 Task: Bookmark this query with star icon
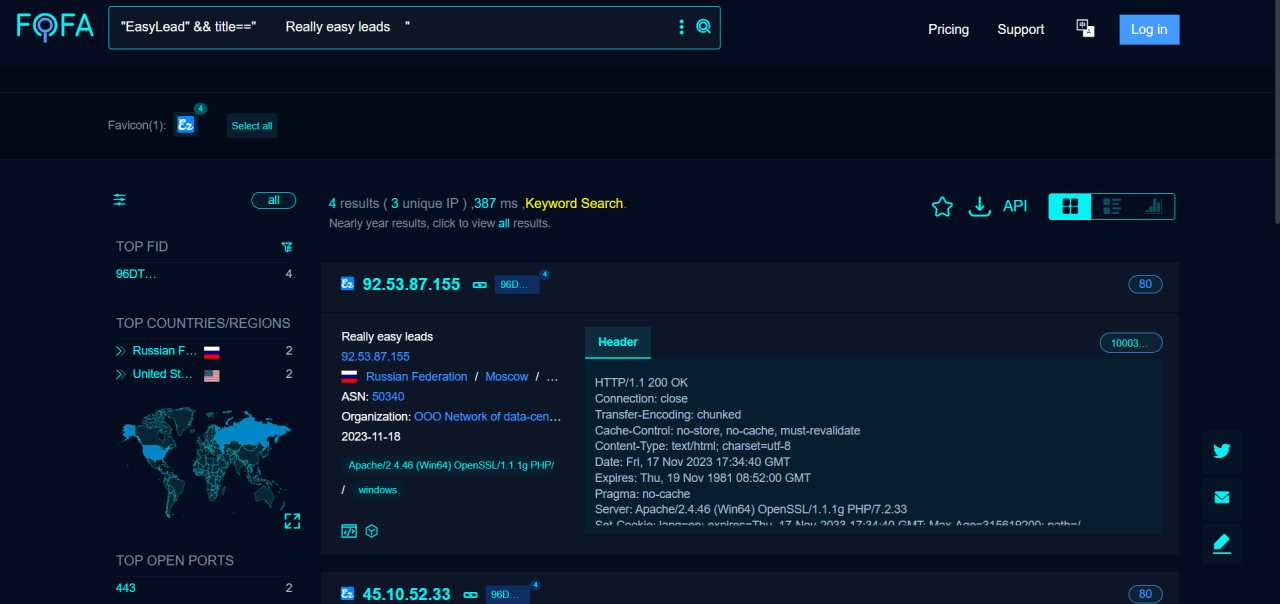coord(942,207)
